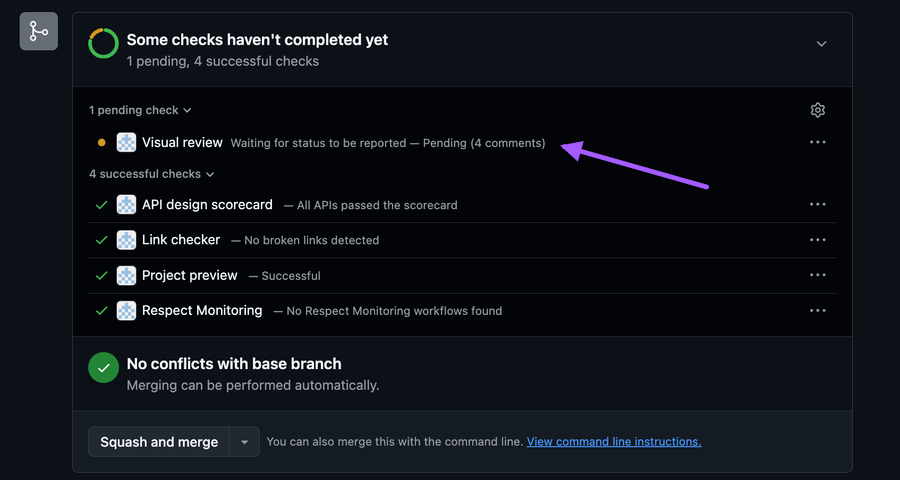Click the Respect Monitoring app avatar
Image resolution: width=900 pixels, height=480 pixels.
tap(126, 311)
